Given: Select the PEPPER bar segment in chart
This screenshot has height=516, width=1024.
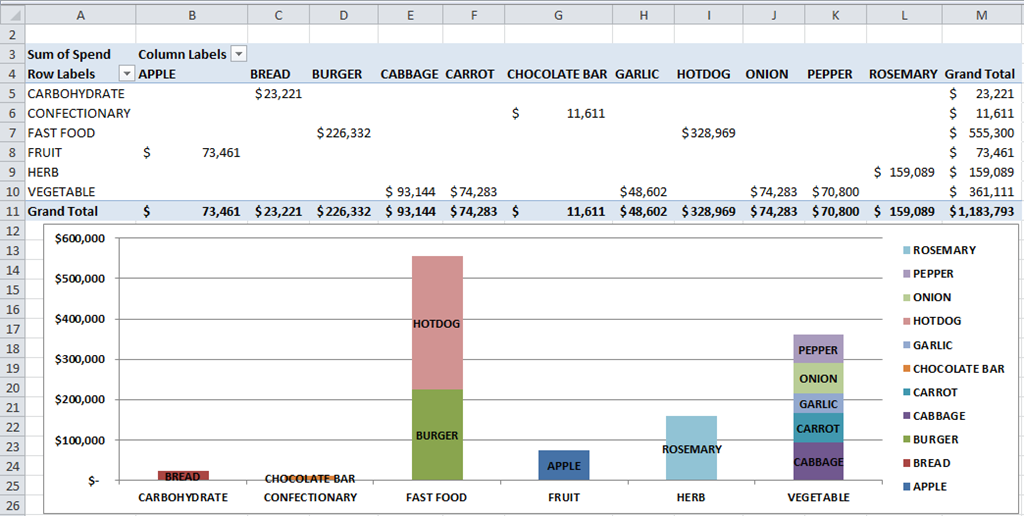Looking at the screenshot, I should click(818, 348).
